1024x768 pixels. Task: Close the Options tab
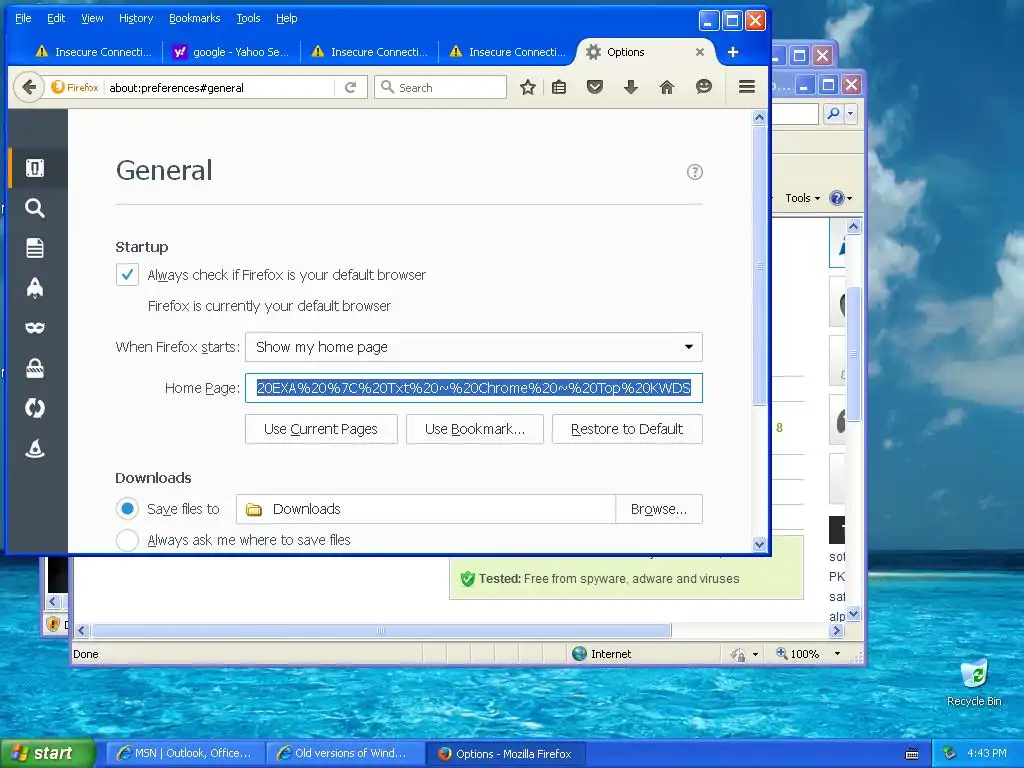700,52
